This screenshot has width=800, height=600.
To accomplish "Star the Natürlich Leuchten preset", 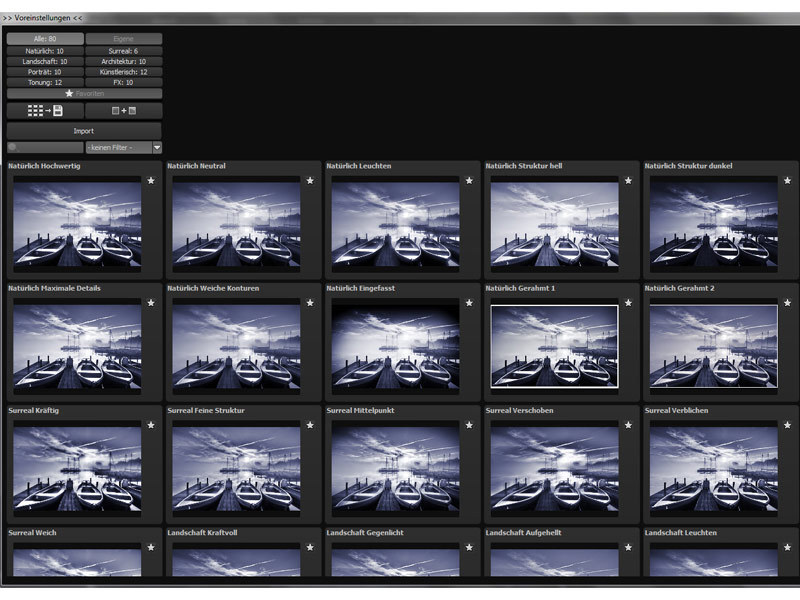I will (469, 181).
